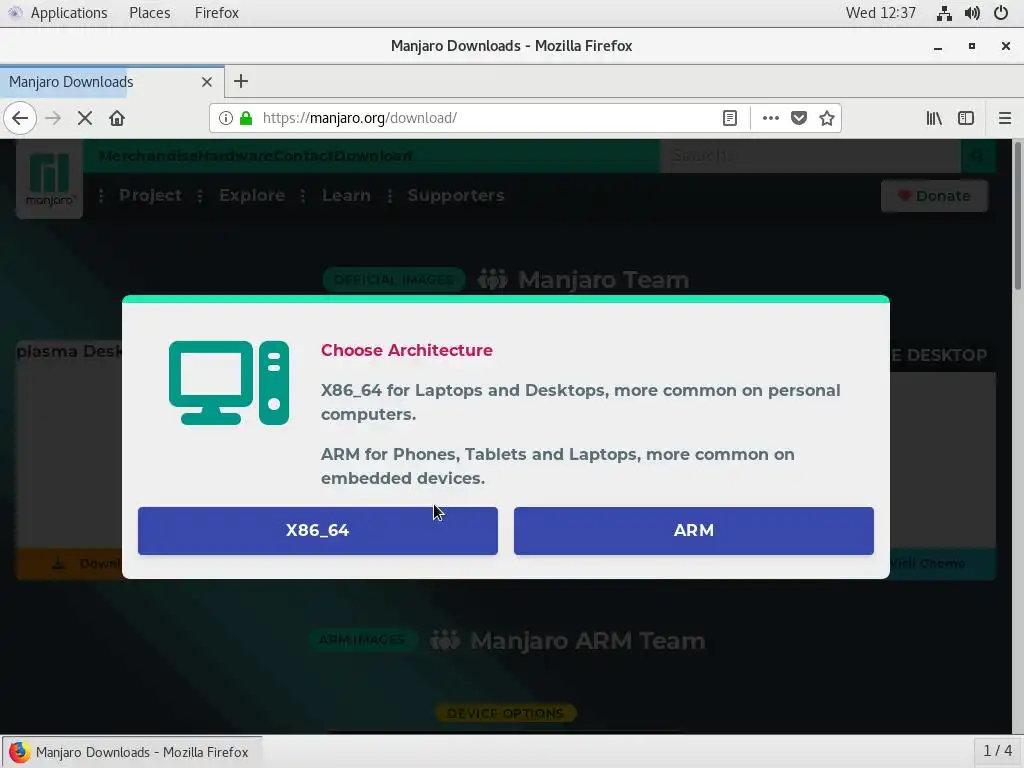The image size is (1024, 768).
Task: Switch workspace using the 1/4 indicator
Action: 997,751
